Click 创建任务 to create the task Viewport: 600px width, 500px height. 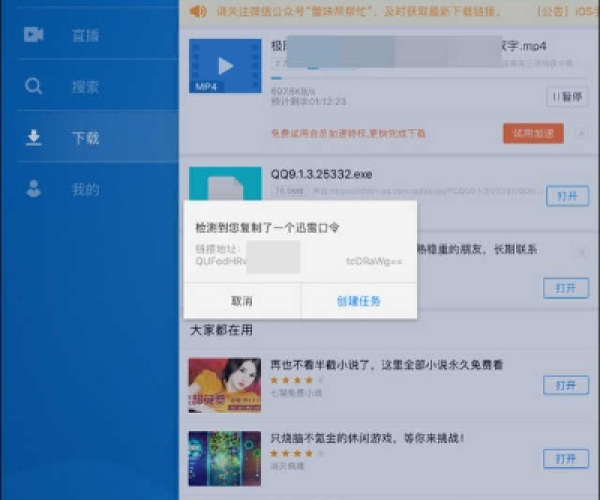(x=359, y=301)
